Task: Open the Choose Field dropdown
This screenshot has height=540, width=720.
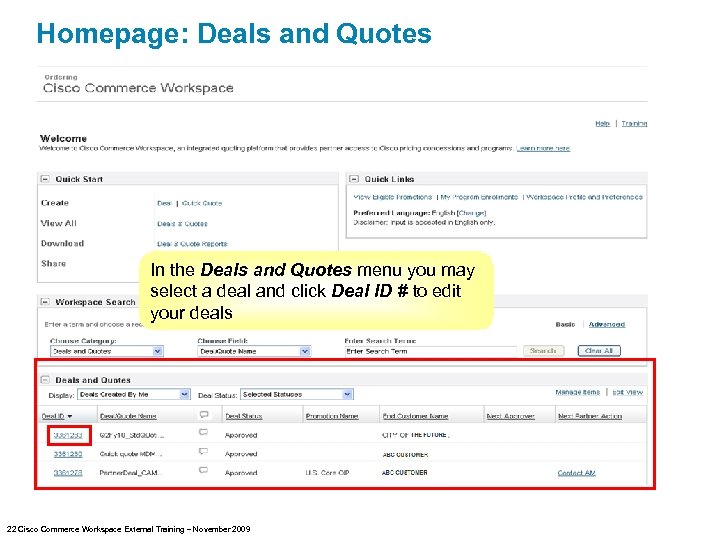Action: point(305,351)
